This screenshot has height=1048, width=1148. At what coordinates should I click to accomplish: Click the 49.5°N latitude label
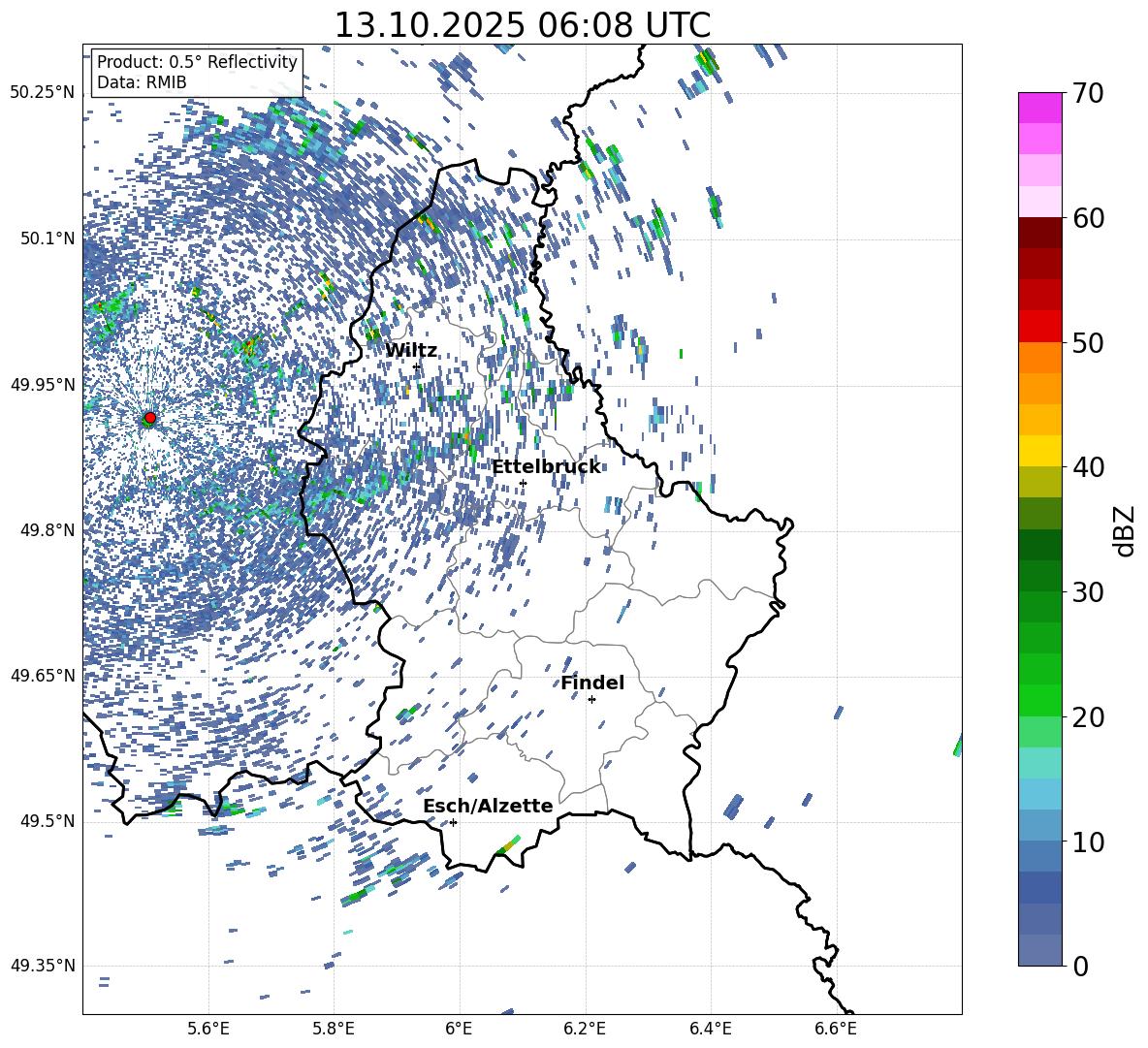(48, 821)
